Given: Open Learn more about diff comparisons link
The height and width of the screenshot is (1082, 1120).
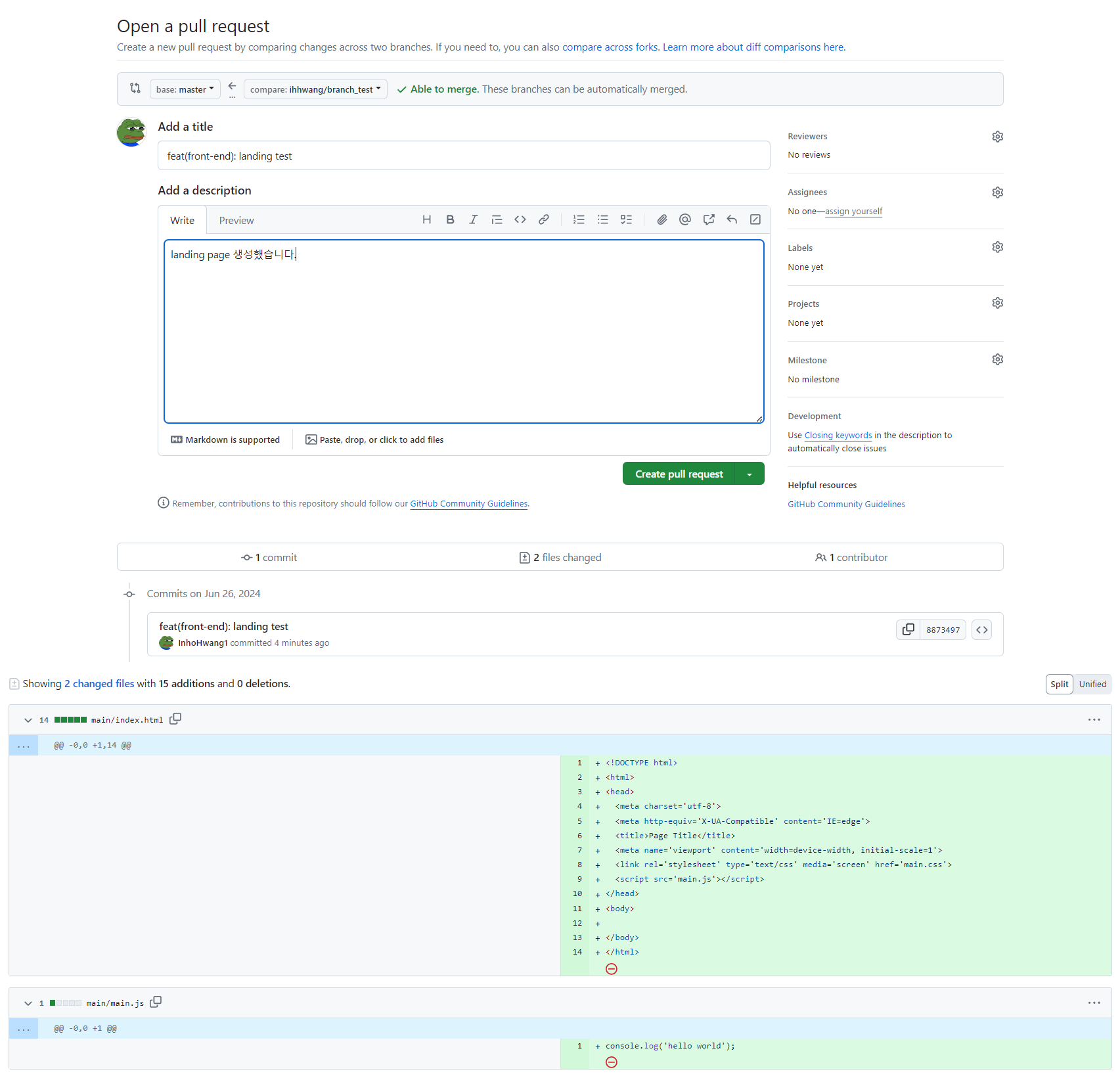Looking at the screenshot, I should [x=753, y=47].
